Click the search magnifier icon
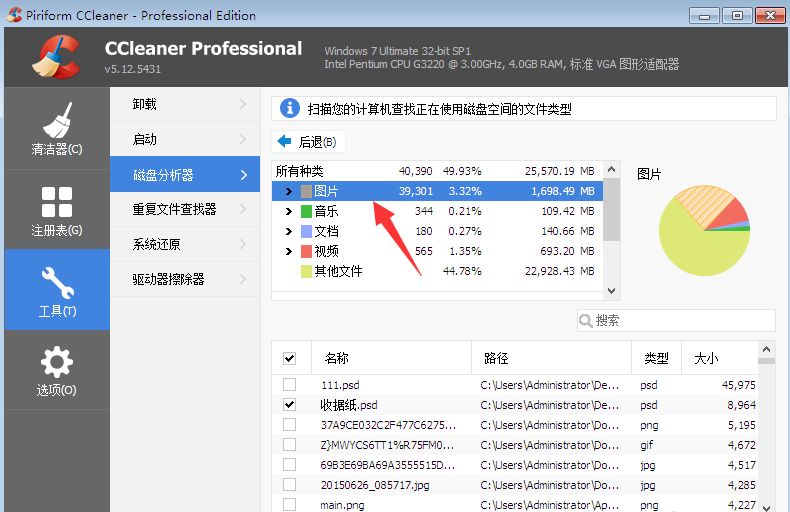The height and width of the screenshot is (512, 790). coord(585,321)
